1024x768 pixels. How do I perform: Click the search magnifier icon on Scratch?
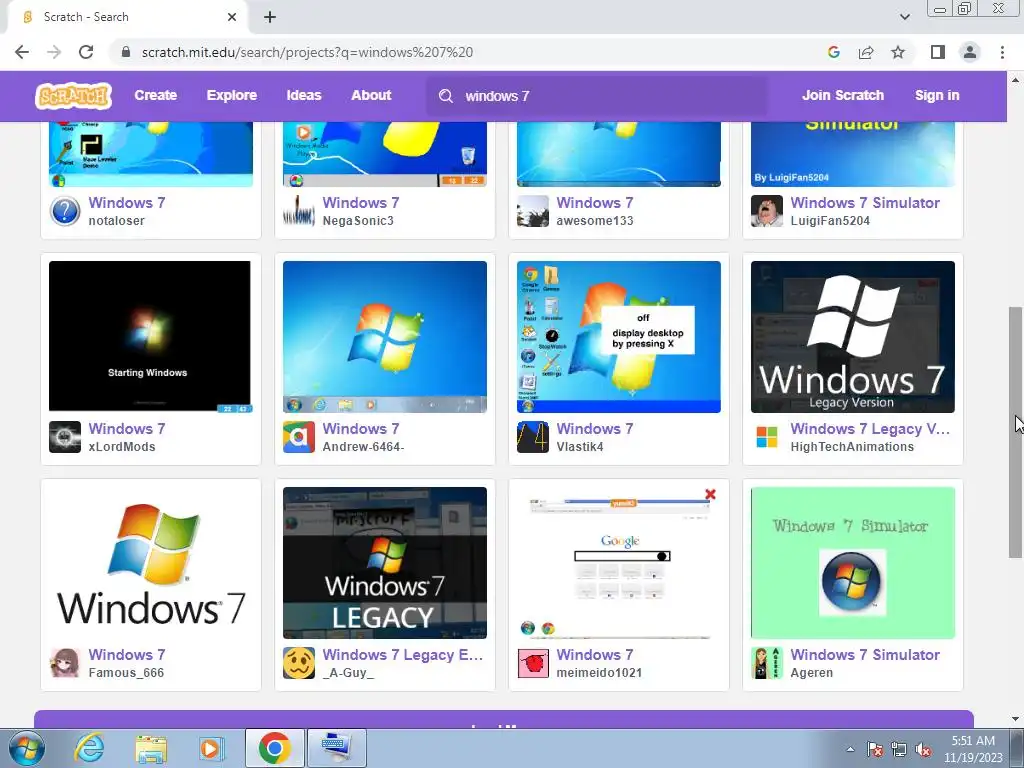446,96
